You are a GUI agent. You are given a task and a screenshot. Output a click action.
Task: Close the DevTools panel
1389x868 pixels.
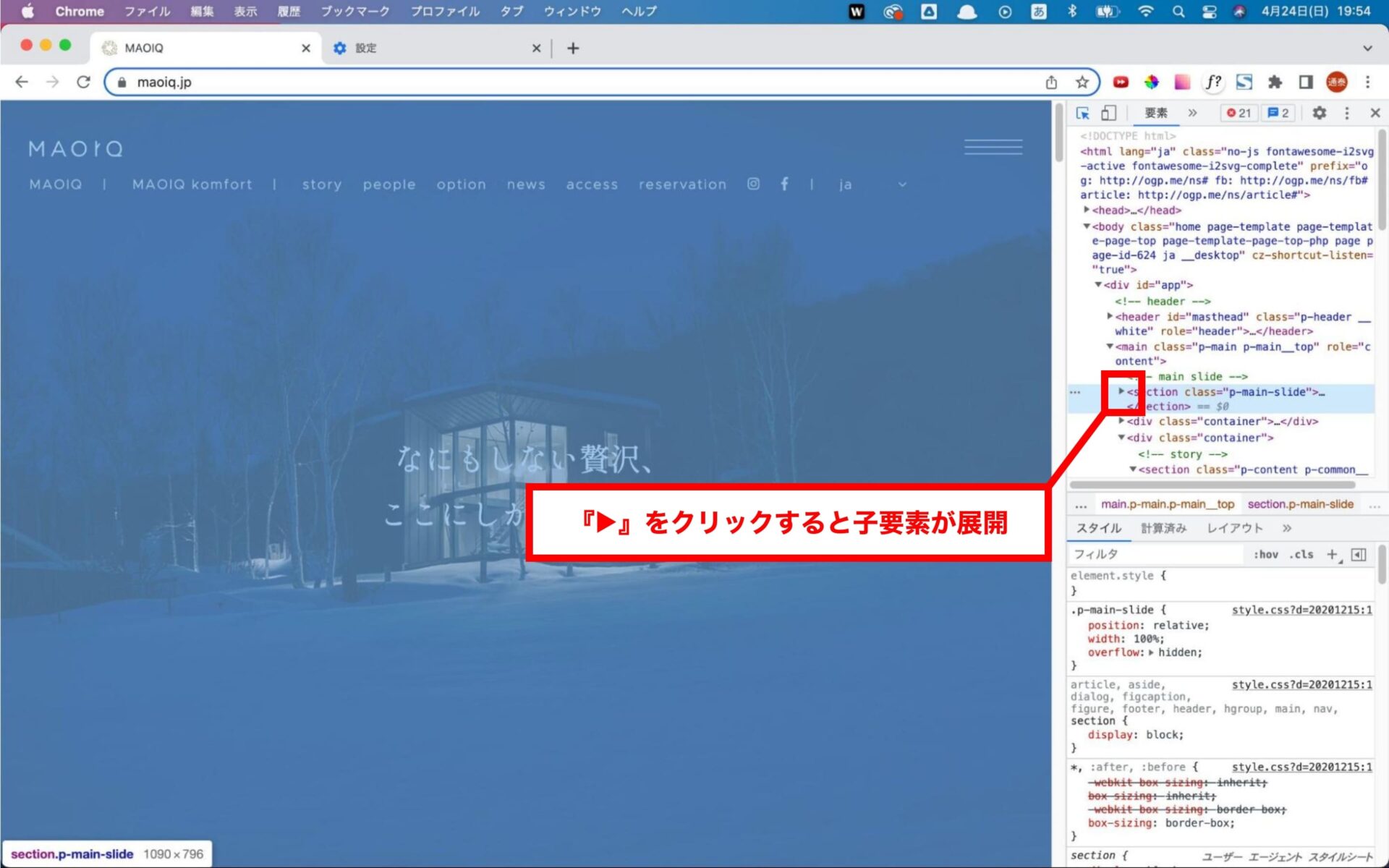pos(1375,113)
